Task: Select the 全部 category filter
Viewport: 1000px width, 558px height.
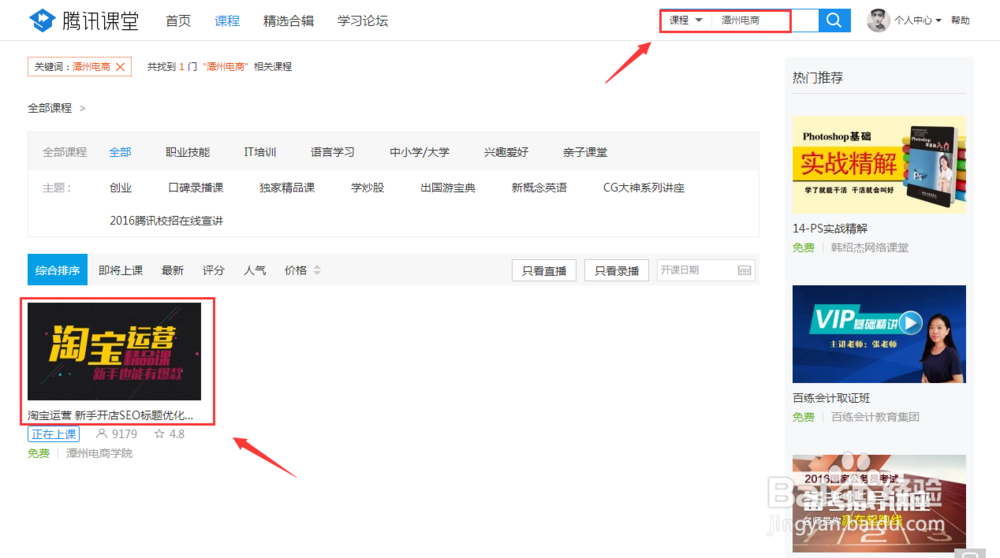Action: click(x=120, y=152)
